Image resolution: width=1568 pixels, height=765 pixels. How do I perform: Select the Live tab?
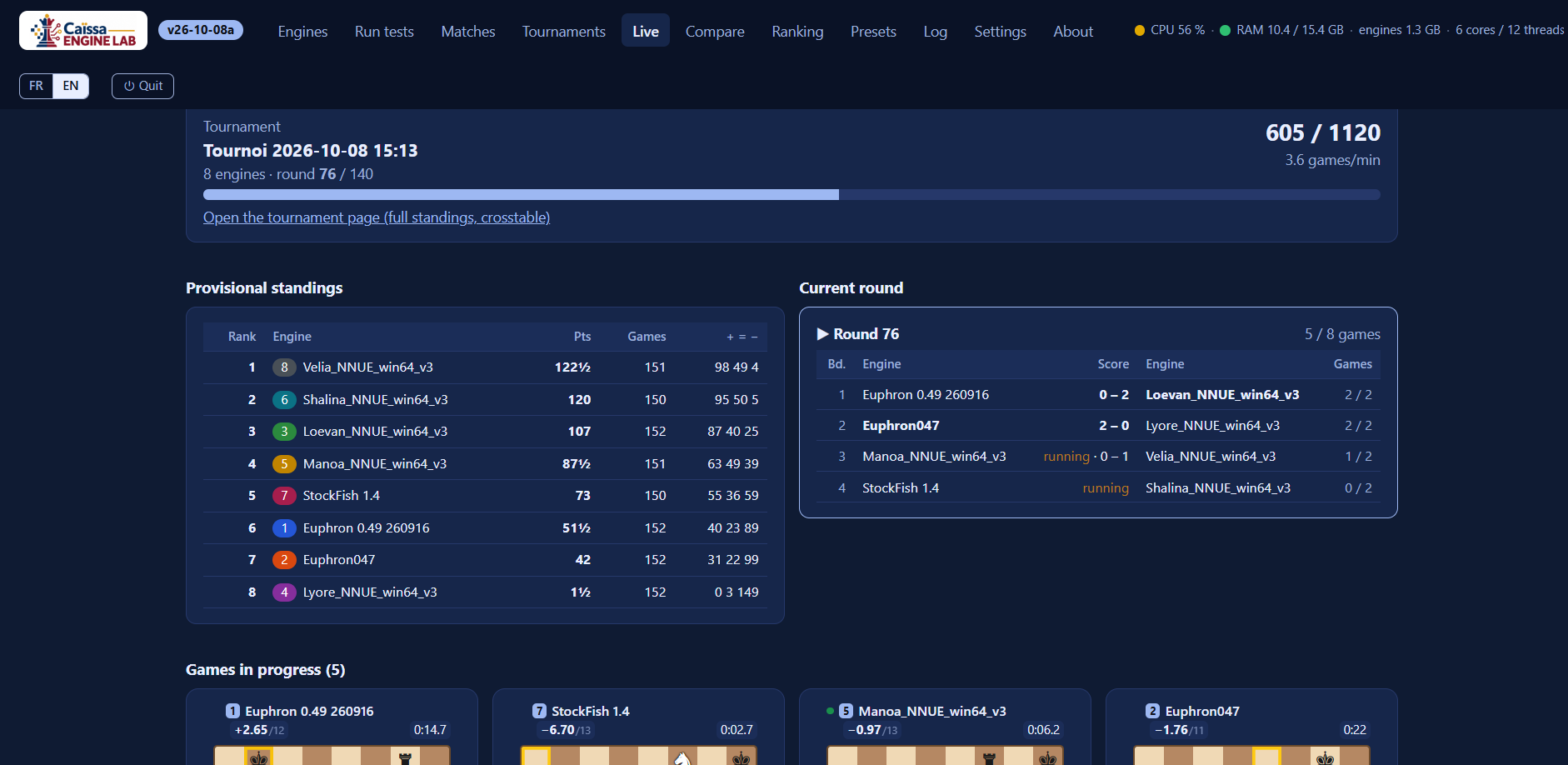646,32
